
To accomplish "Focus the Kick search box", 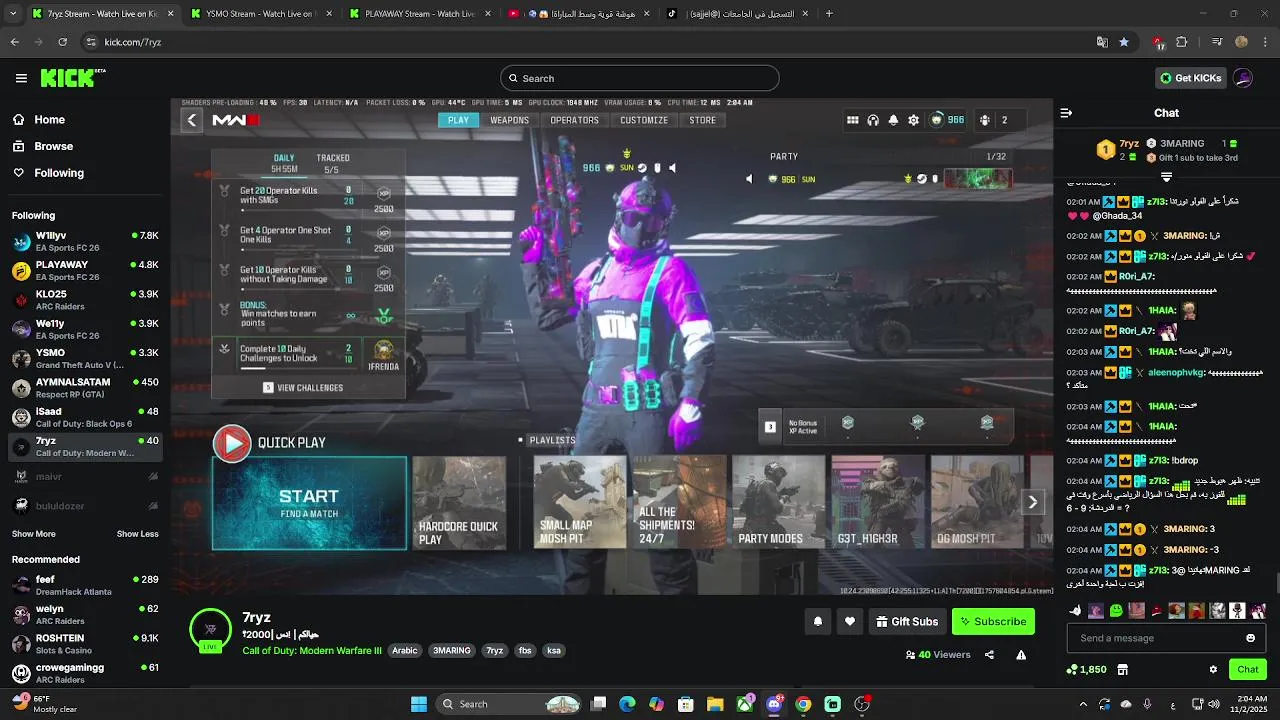I will pyautogui.click(x=639, y=78).
